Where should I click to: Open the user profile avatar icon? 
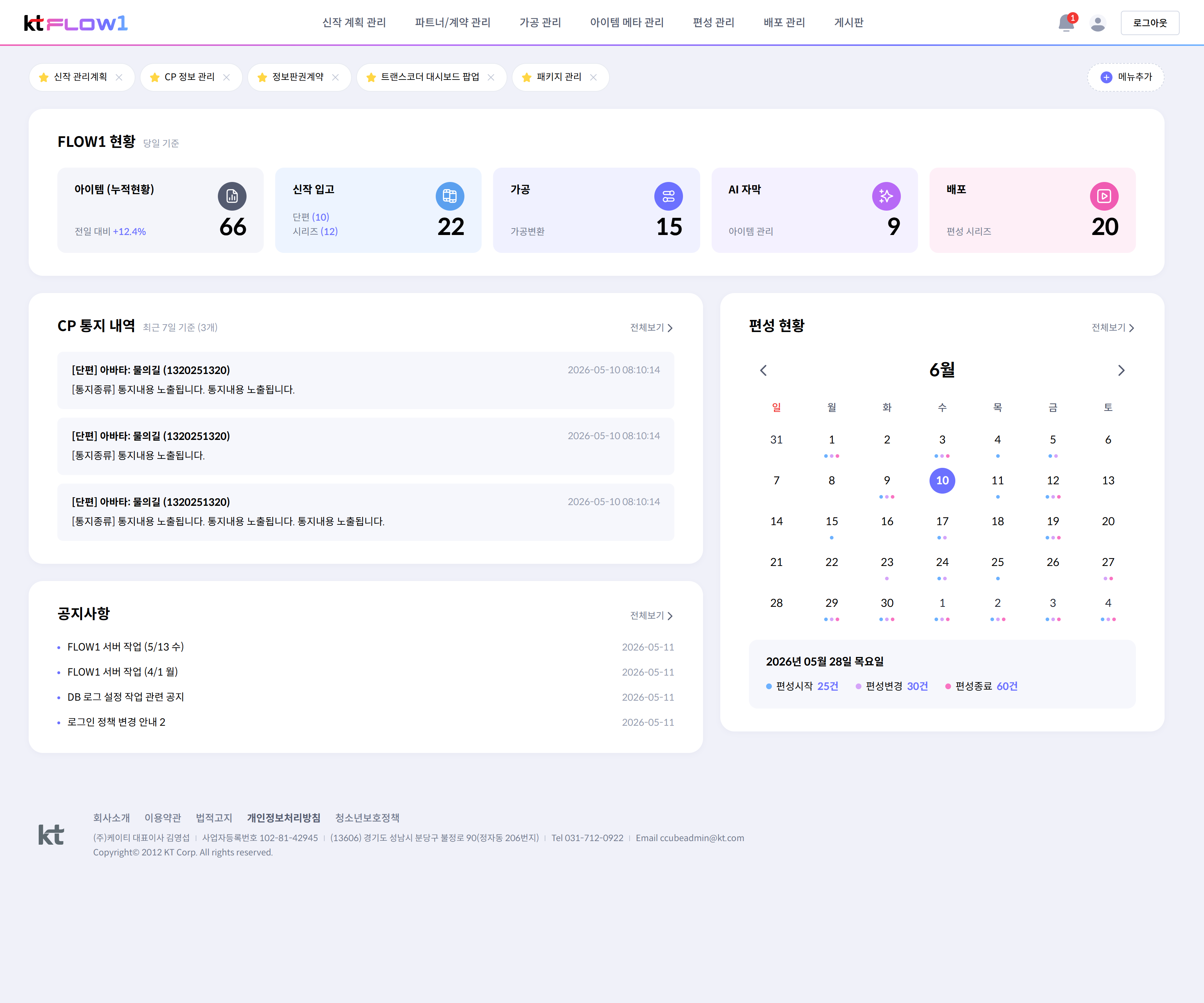pyautogui.click(x=1098, y=23)
